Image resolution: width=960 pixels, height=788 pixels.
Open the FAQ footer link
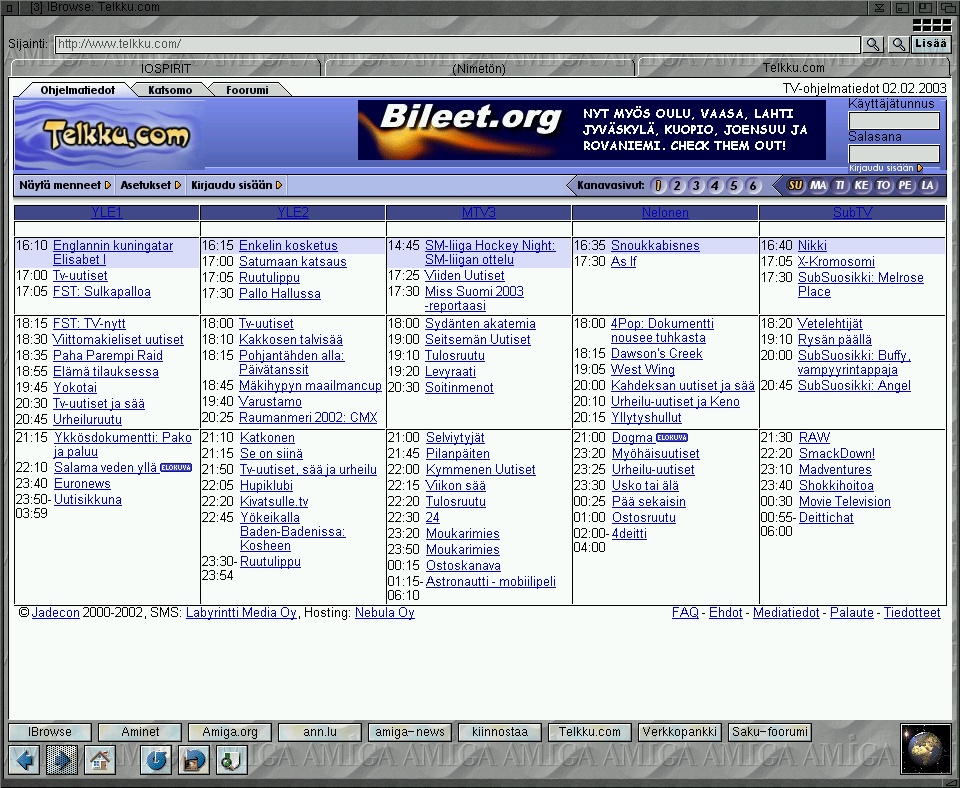(685, 612)
